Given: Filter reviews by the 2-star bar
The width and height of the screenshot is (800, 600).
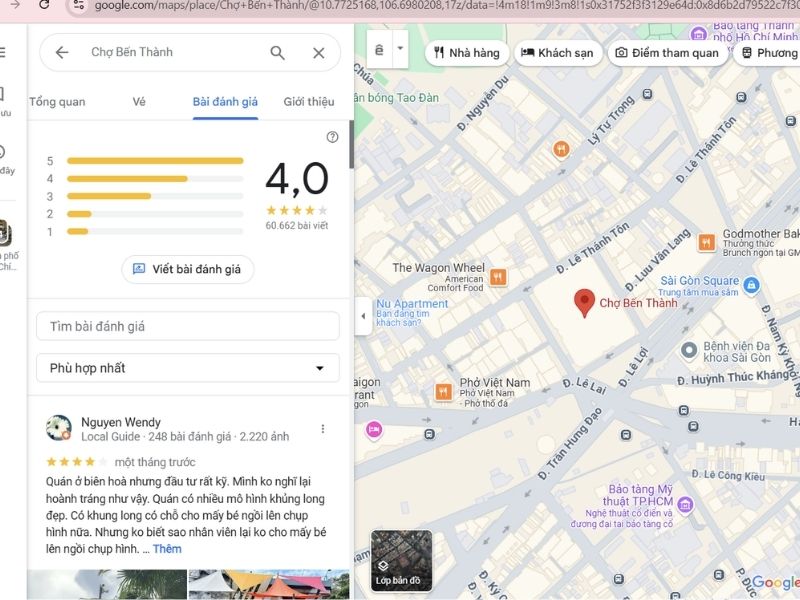Looking at the screenshot, I should point(155,214).
